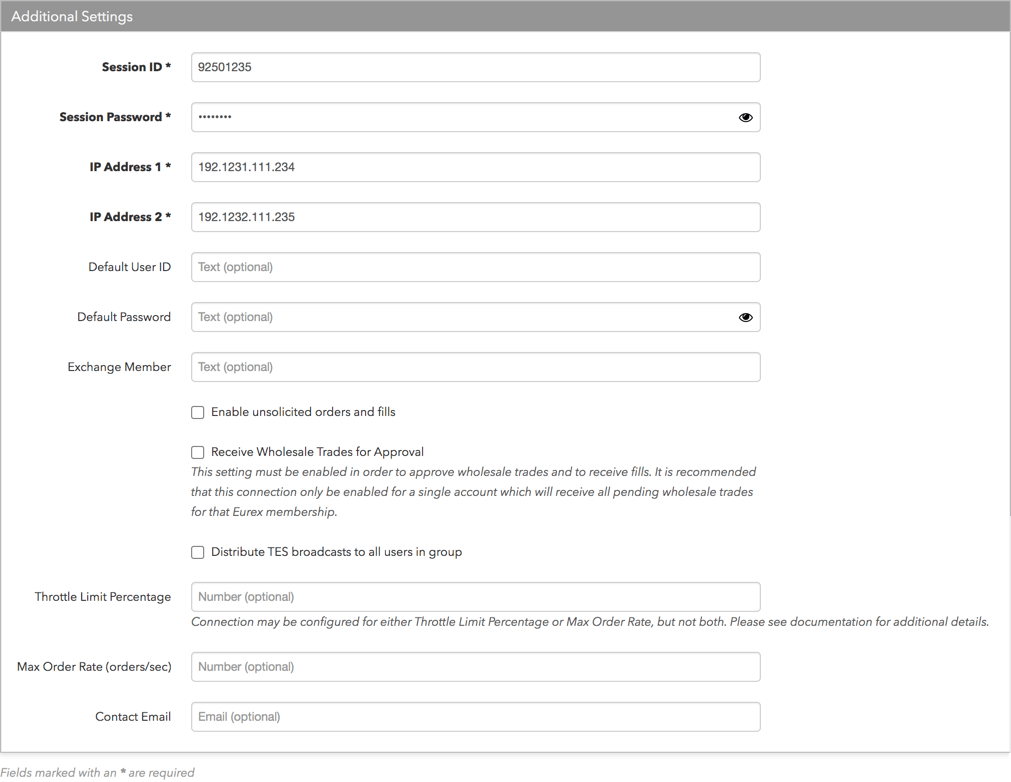
Task: Focus the Session Password field
Action: coord(476,117)
